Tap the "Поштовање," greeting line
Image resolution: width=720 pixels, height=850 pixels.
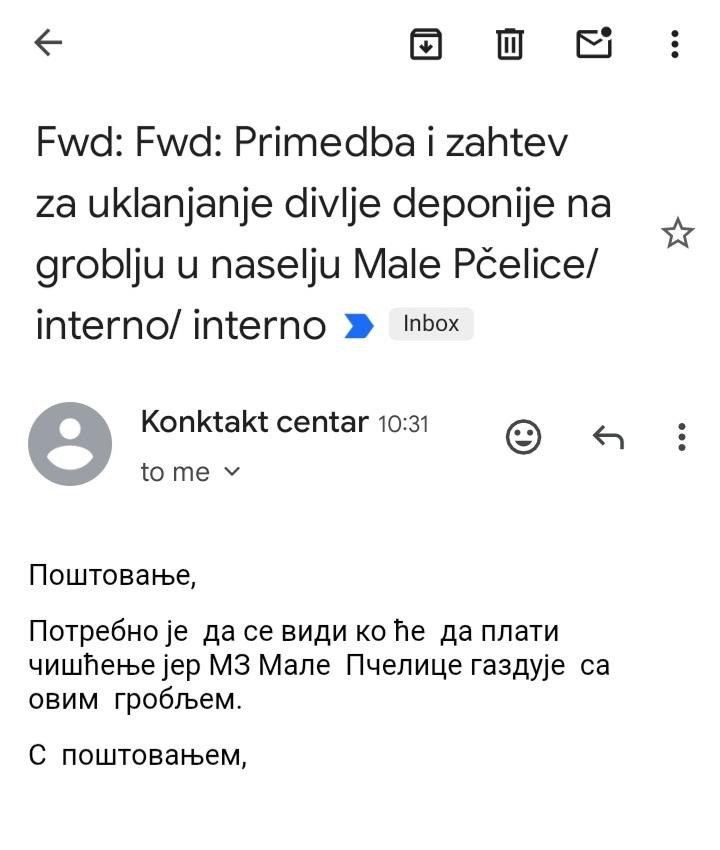tap(112, 575)
